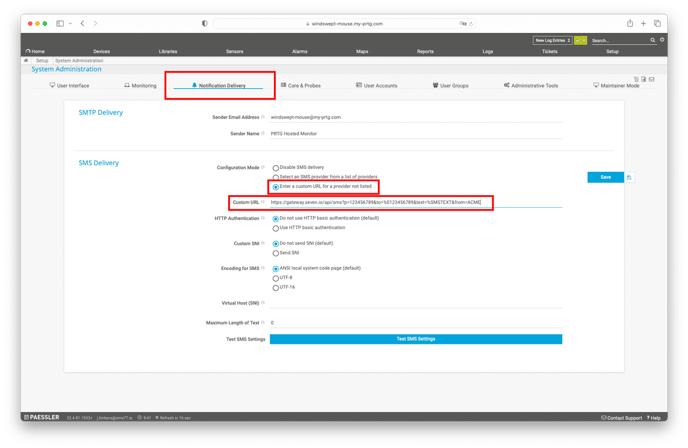Switch to the Core & Probes tab
The height and width of the screenshot is (448, 688).
tap(300, 86)
